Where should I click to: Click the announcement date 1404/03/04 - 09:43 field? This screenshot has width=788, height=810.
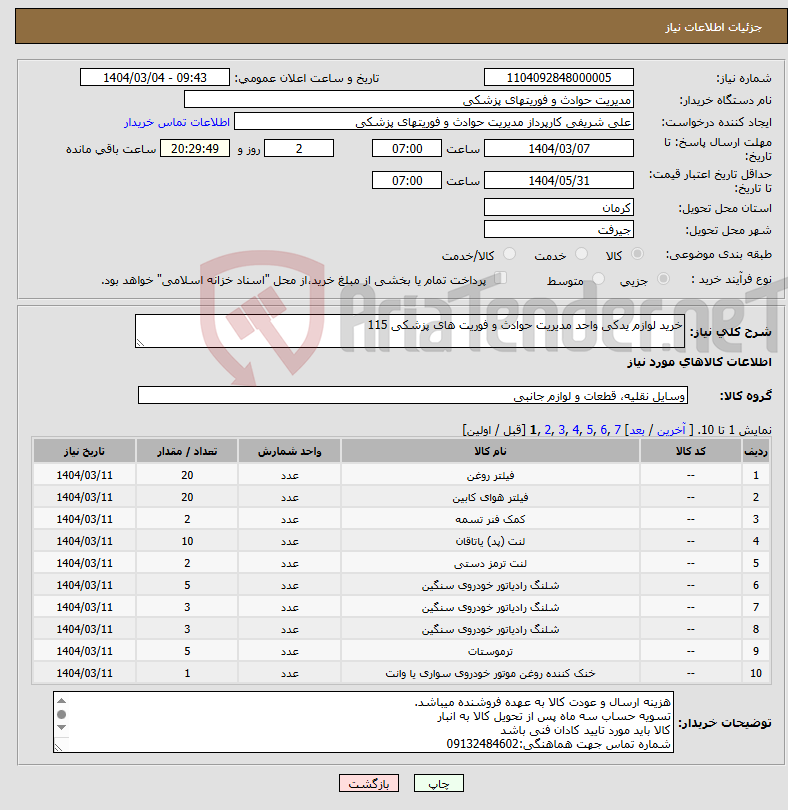[x=154, y=77]
